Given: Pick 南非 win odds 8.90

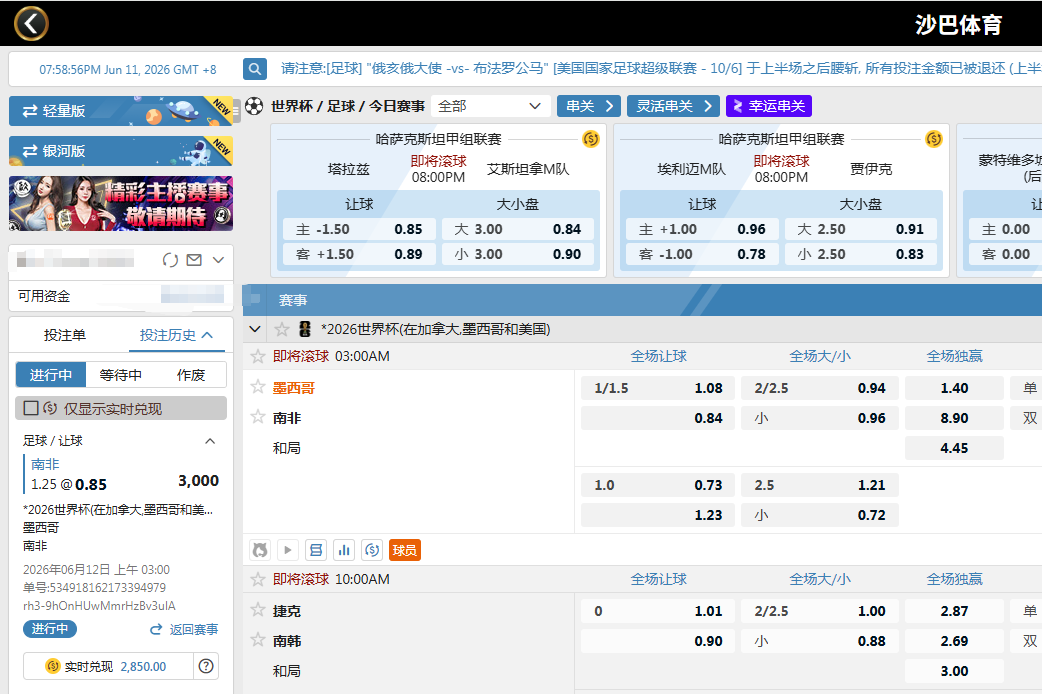Looking at the screenshot, I should 954,418.
